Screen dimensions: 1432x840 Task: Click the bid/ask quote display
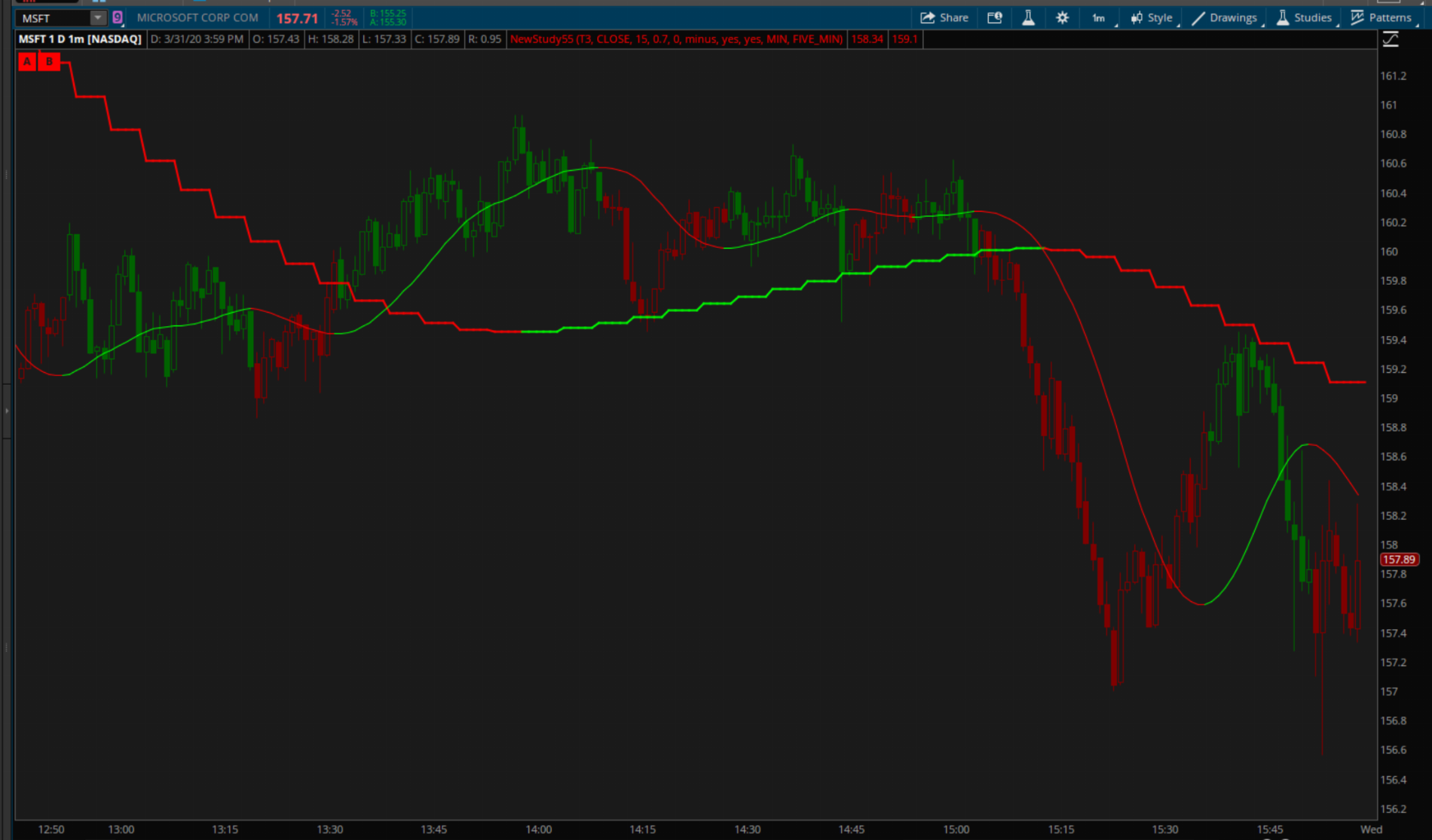387,17
